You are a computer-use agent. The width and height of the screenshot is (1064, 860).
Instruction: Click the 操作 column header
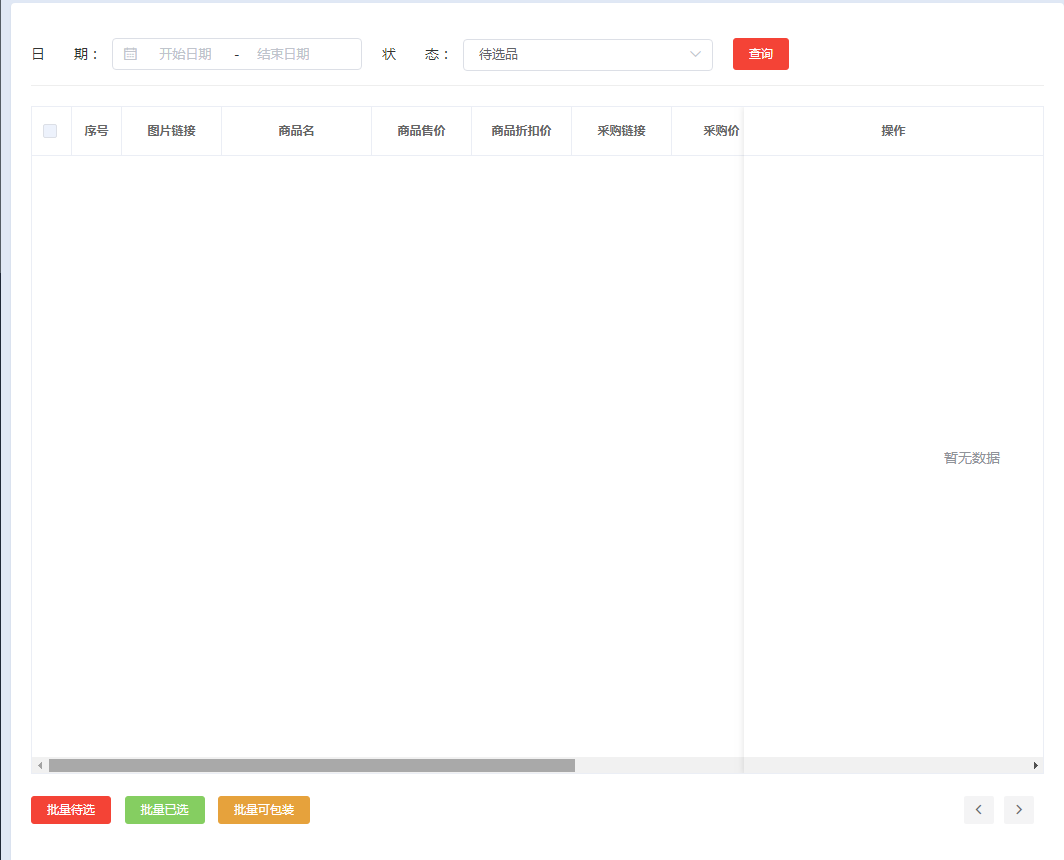[893, 131]
